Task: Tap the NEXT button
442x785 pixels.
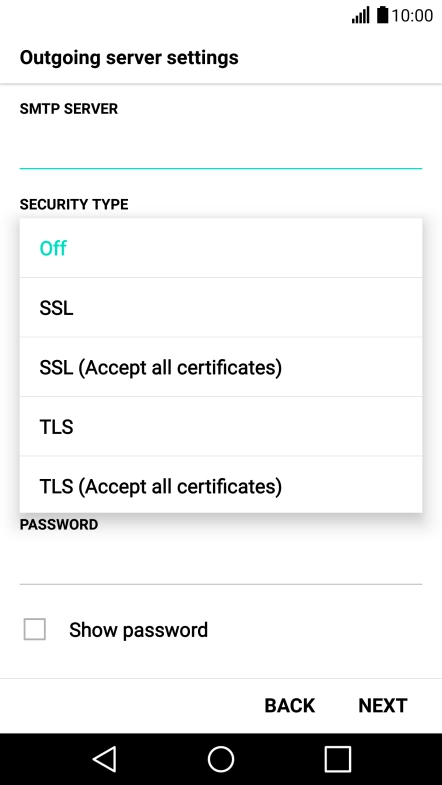Action: 383,705
